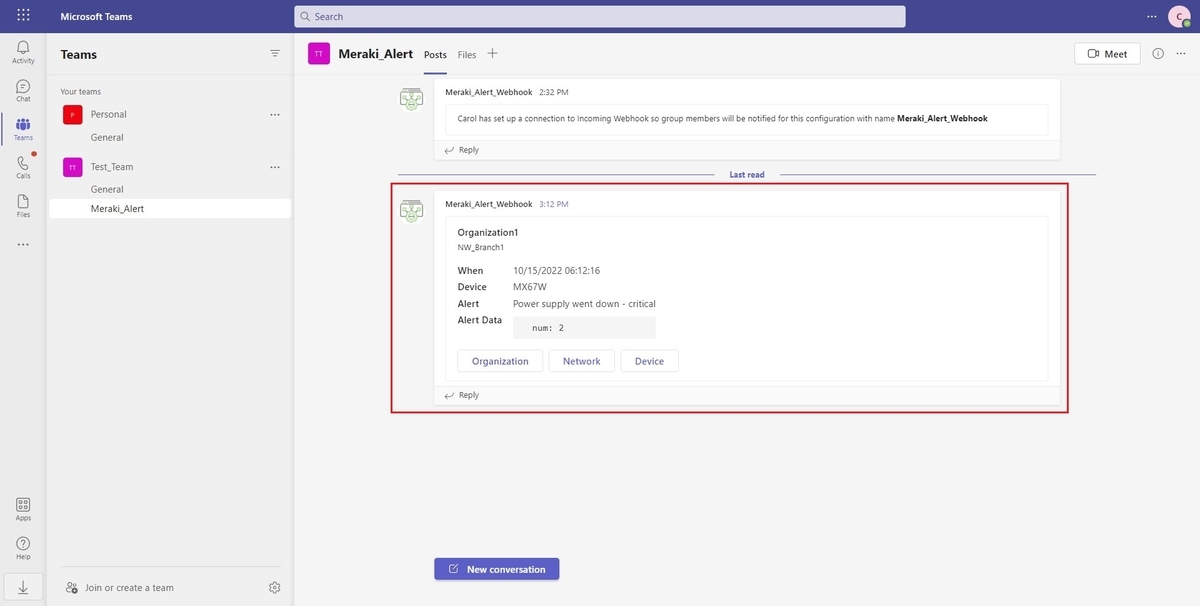Open profile avatar menu

[x=1179, y=17]
